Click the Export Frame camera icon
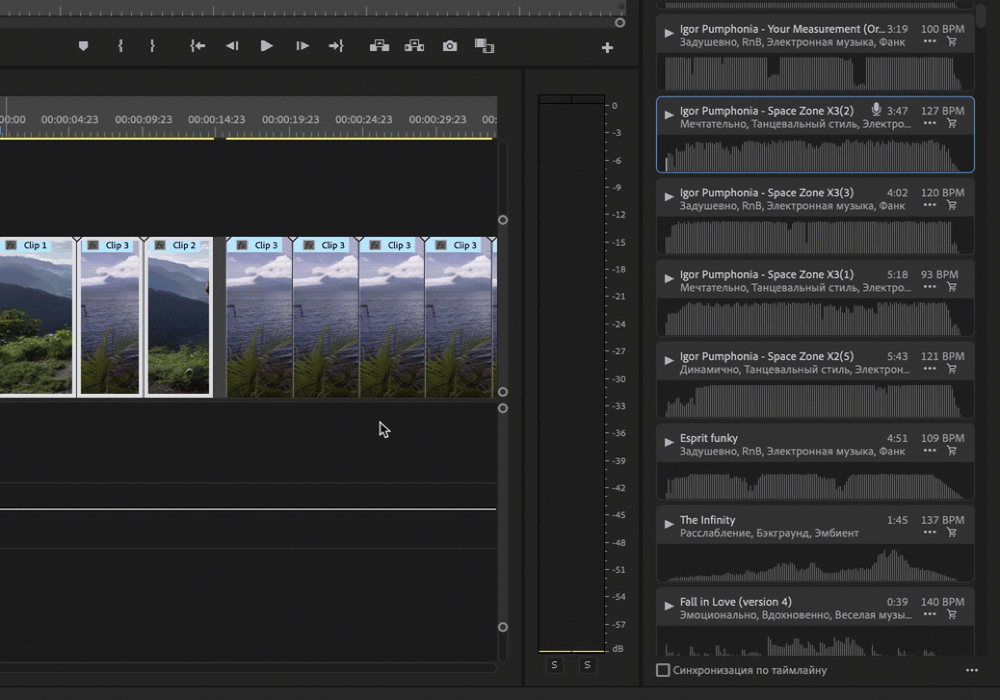 pos(450,46)
